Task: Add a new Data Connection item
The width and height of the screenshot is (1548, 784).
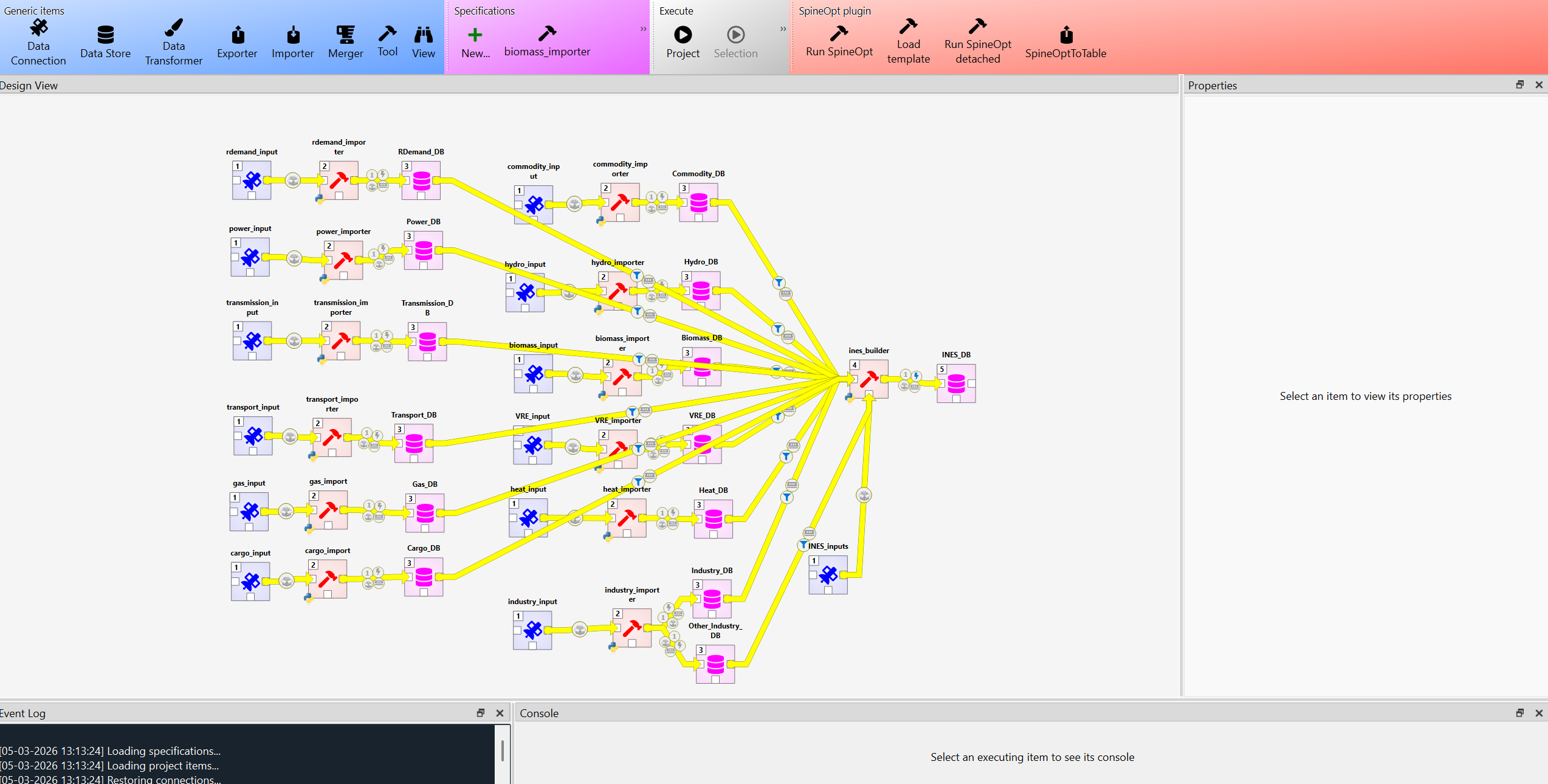Action: coord(38,38)
